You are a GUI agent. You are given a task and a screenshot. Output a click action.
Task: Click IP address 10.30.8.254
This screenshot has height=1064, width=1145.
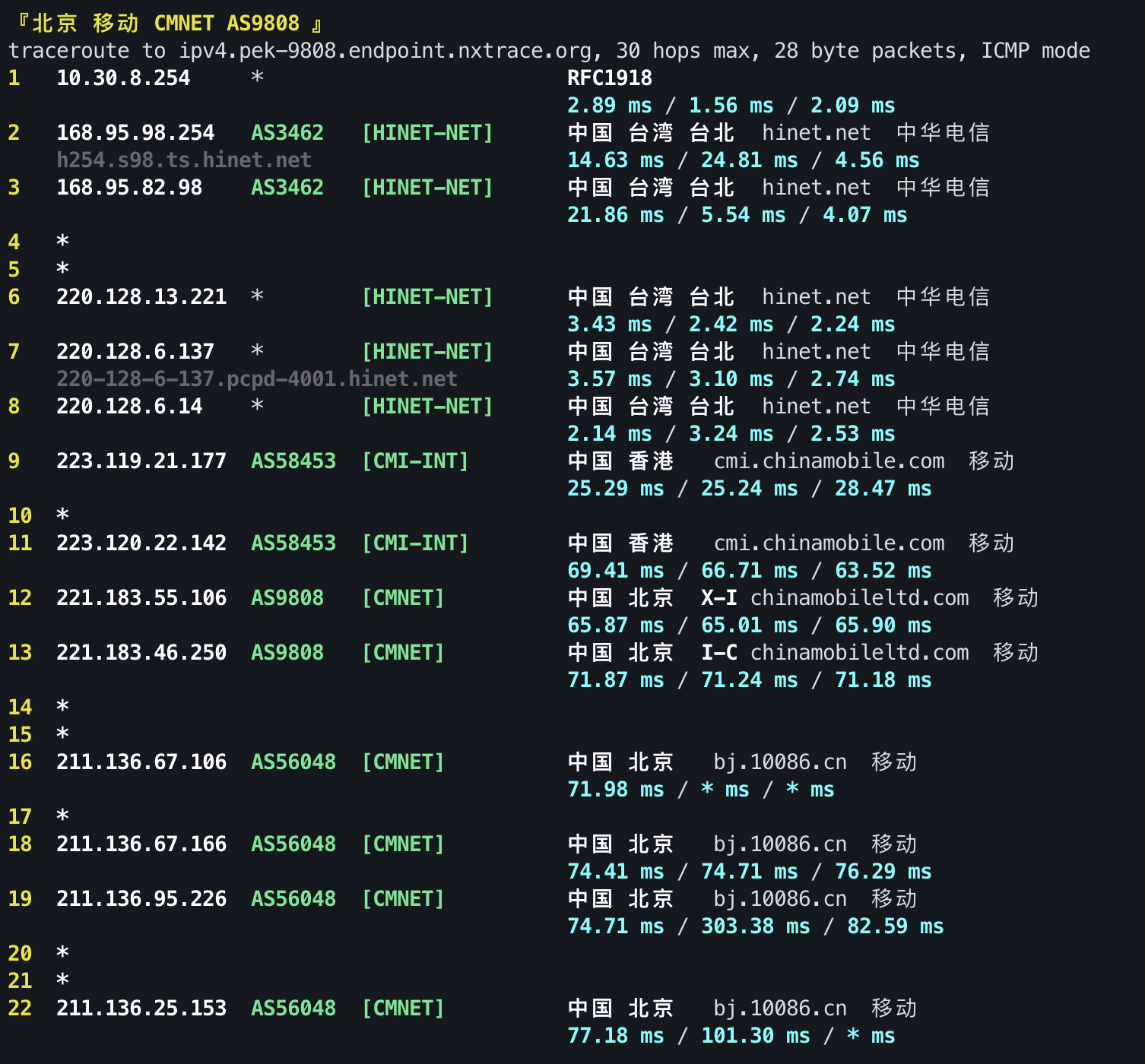coord(123,78)
